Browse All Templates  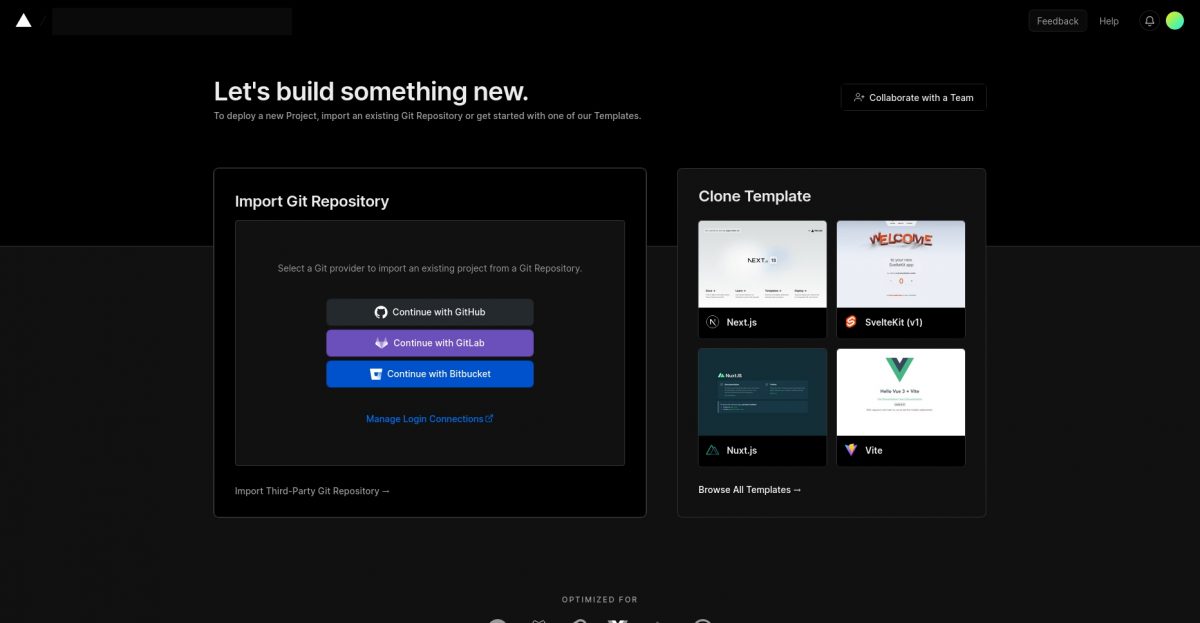coord(750,490)
